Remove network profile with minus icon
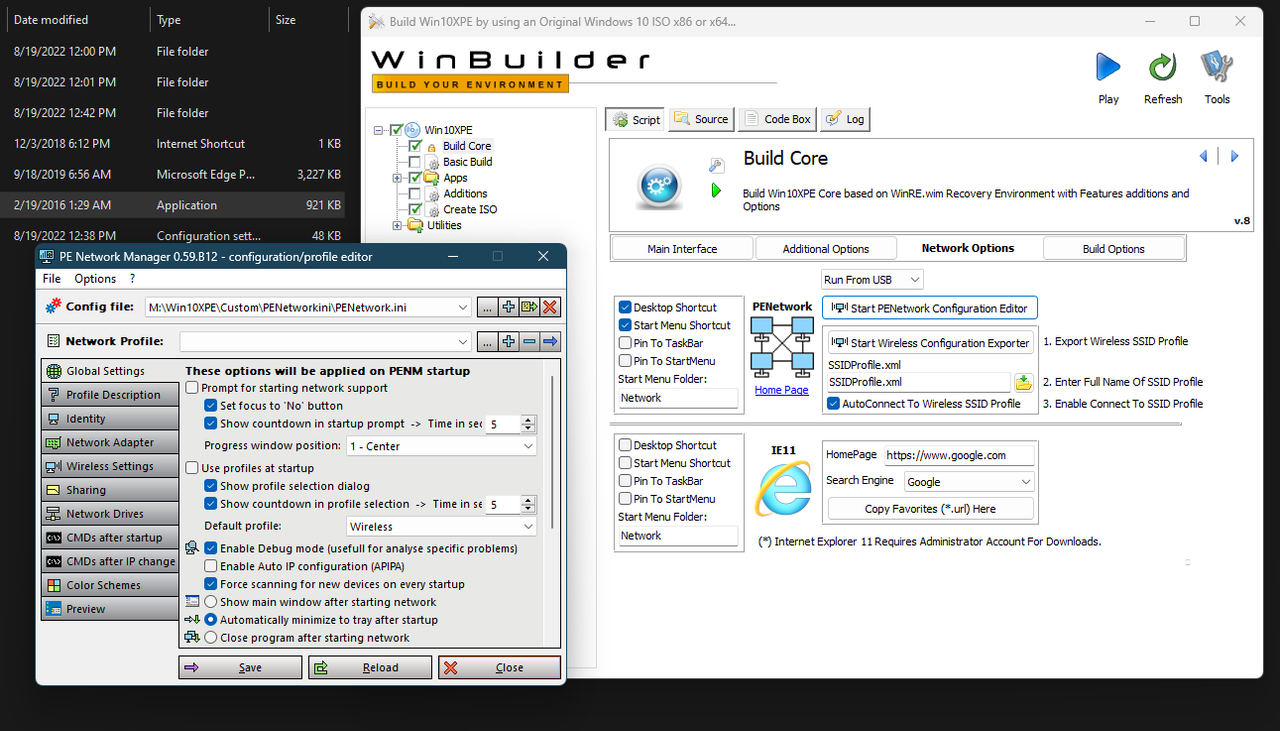Screen dimensions: 1280x731 529,342
